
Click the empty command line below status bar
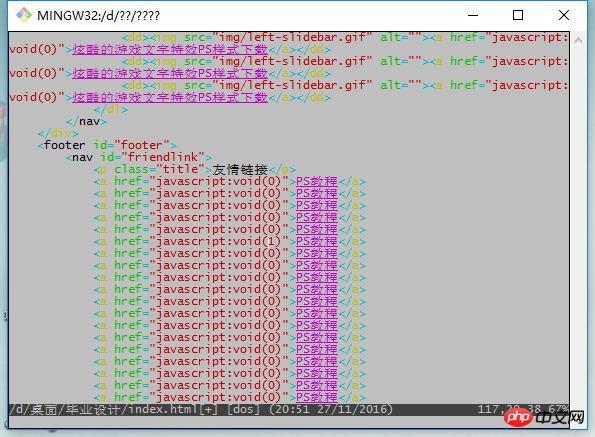(x=288, y=421)
